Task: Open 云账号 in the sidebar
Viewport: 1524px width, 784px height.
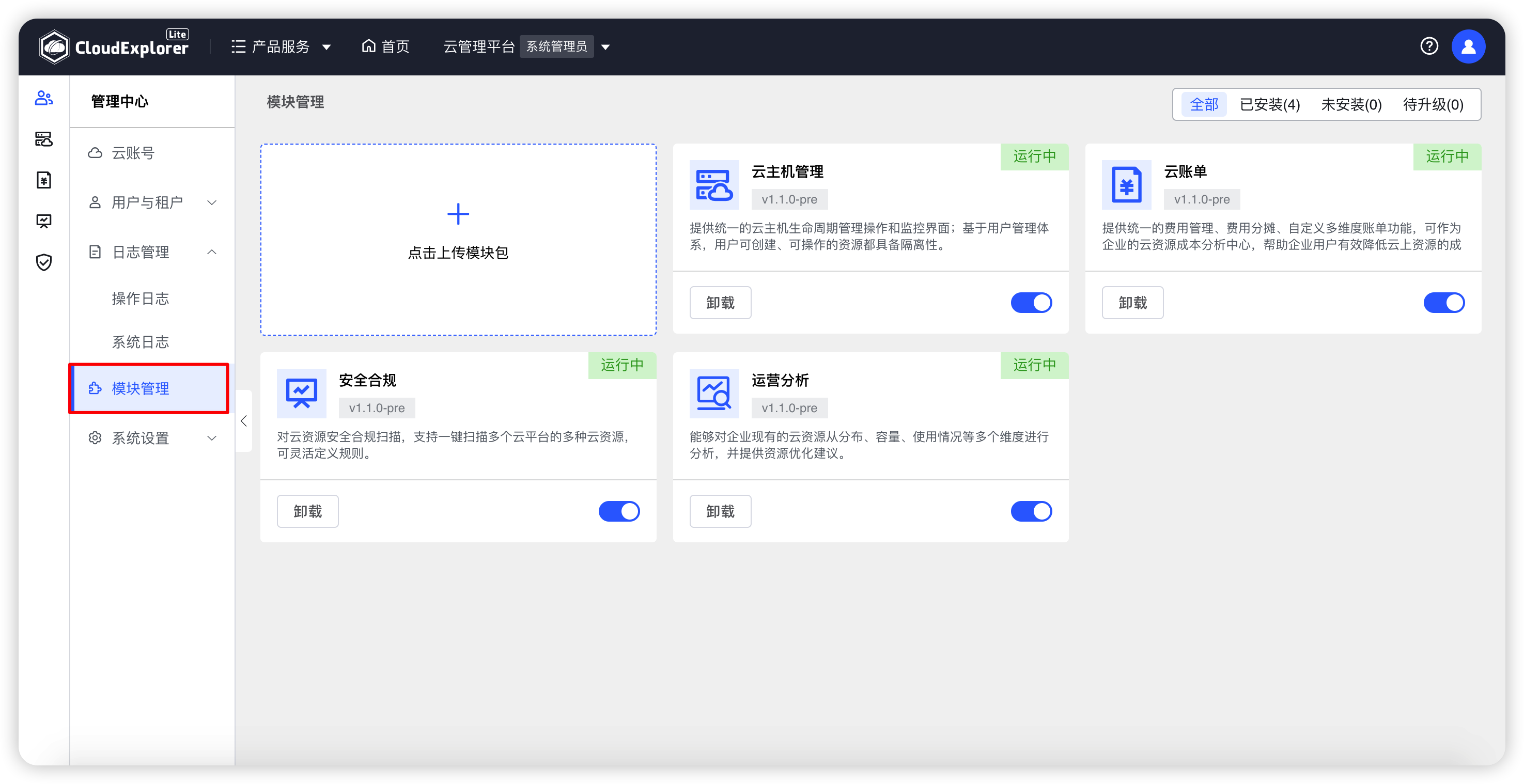Action: click(x=152, y=153)
